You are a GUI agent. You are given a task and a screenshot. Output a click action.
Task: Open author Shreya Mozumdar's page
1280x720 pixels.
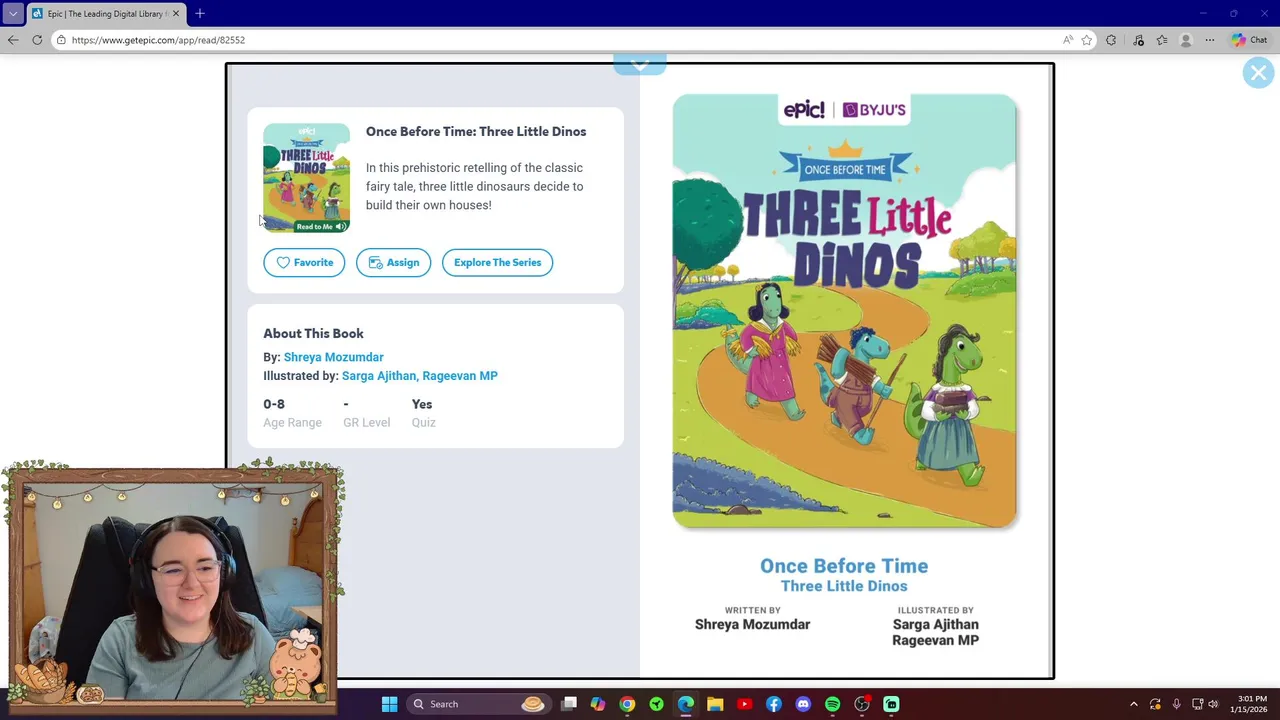click(x=333, y=357)
